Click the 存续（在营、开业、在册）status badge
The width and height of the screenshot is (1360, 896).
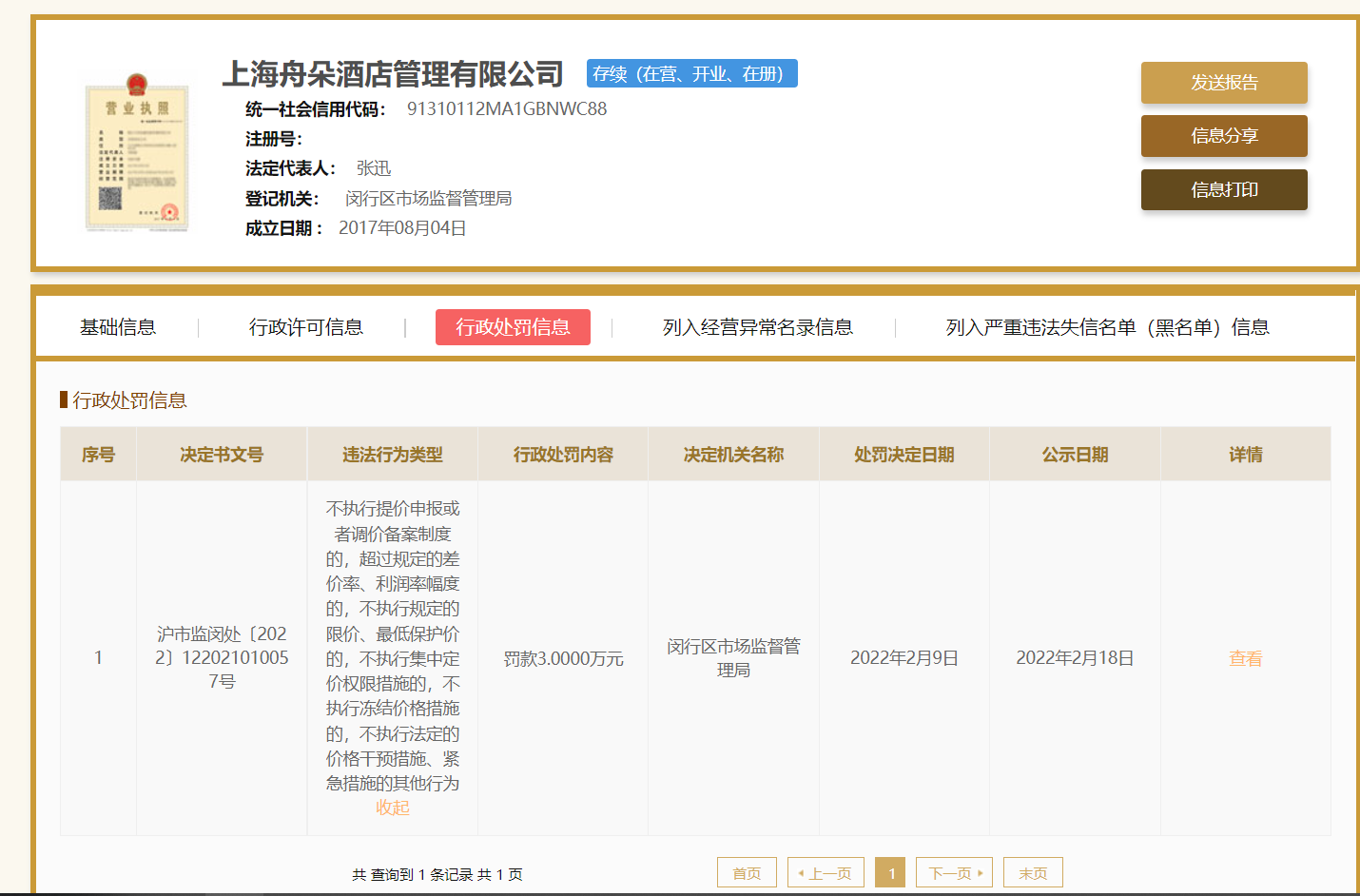(691, 73)
